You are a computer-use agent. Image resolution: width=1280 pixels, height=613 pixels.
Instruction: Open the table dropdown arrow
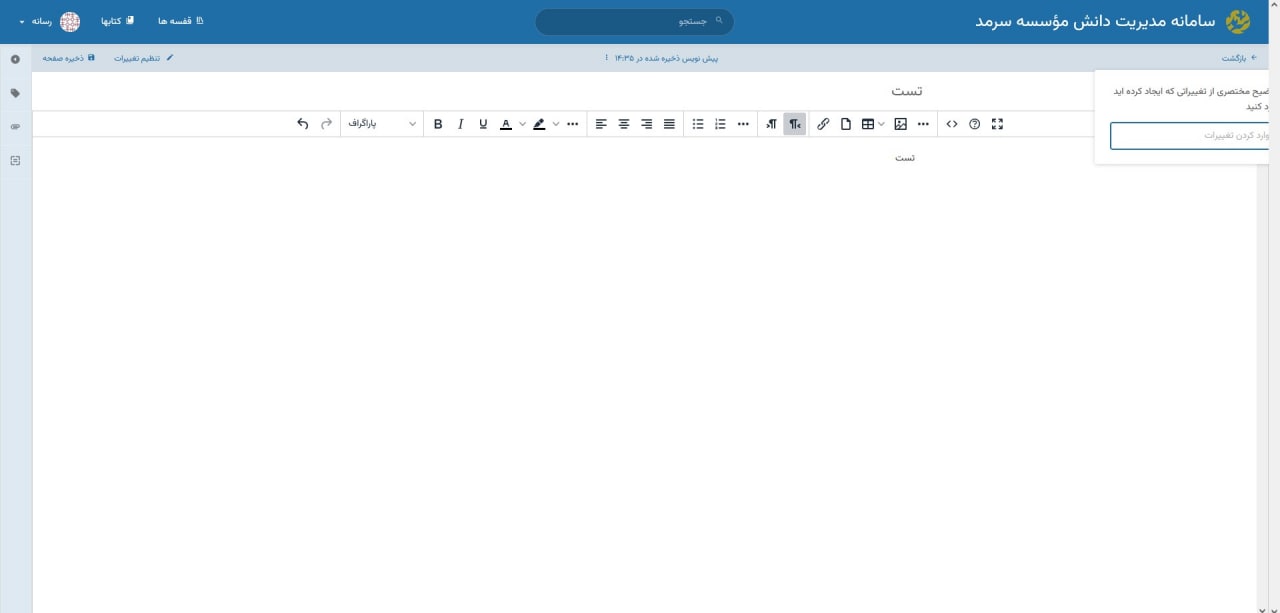(881, 124)
